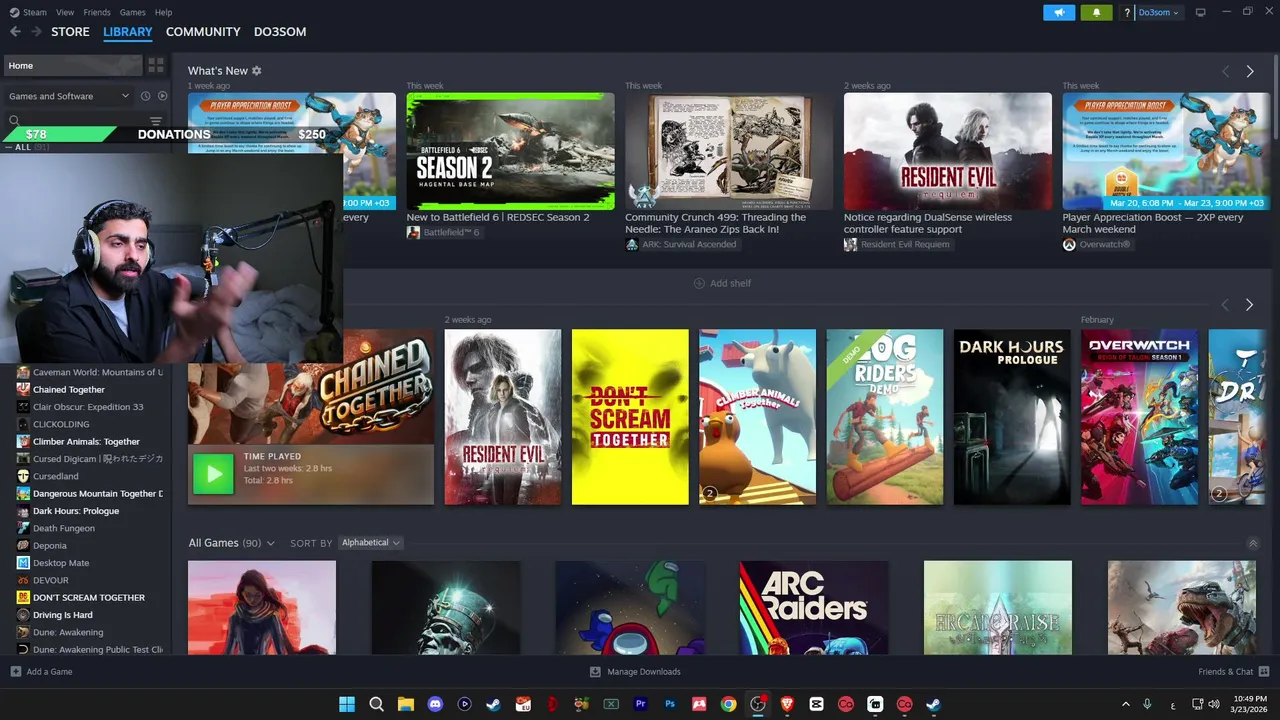Launch Premiere Pro from the taskbar
This screenshot has height=720, width=1280.
[641, 704]
